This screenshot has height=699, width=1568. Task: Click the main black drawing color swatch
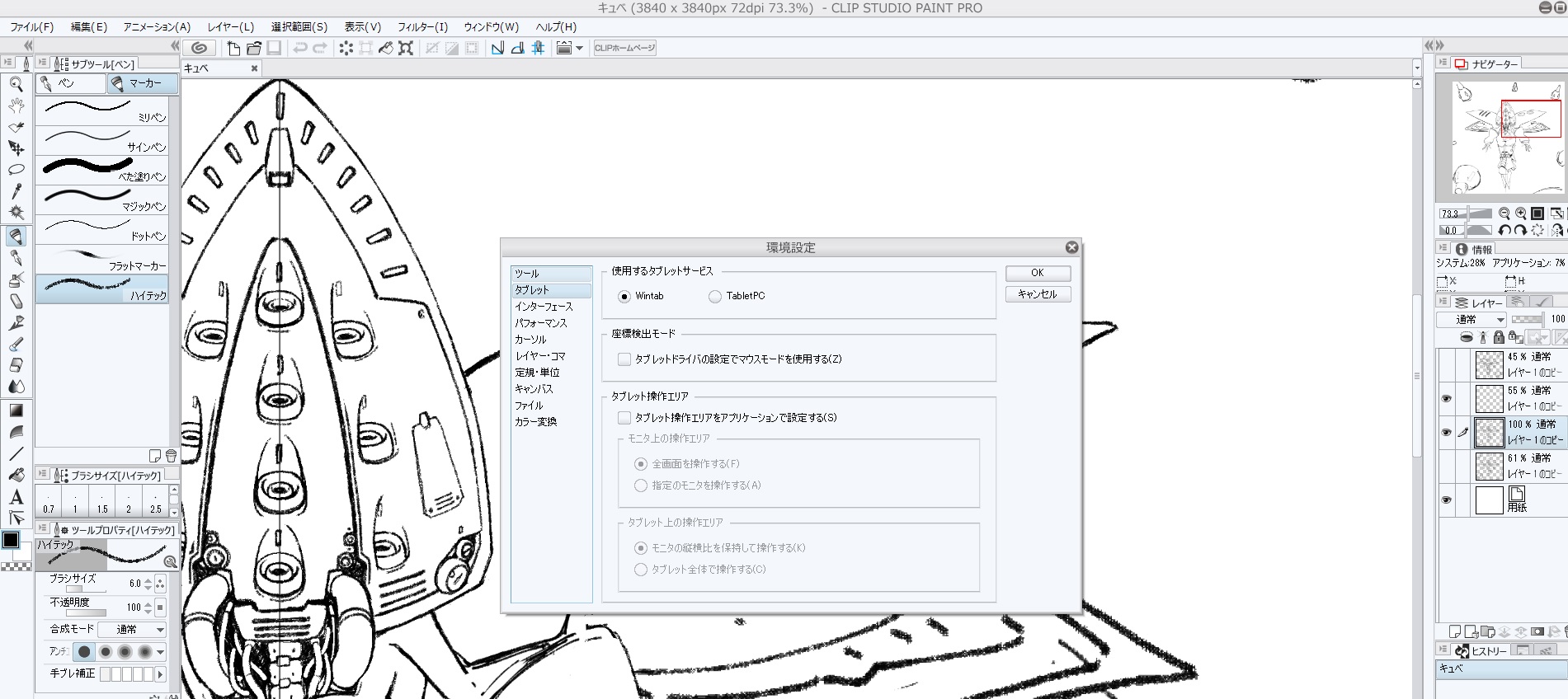tap(11, 540)
